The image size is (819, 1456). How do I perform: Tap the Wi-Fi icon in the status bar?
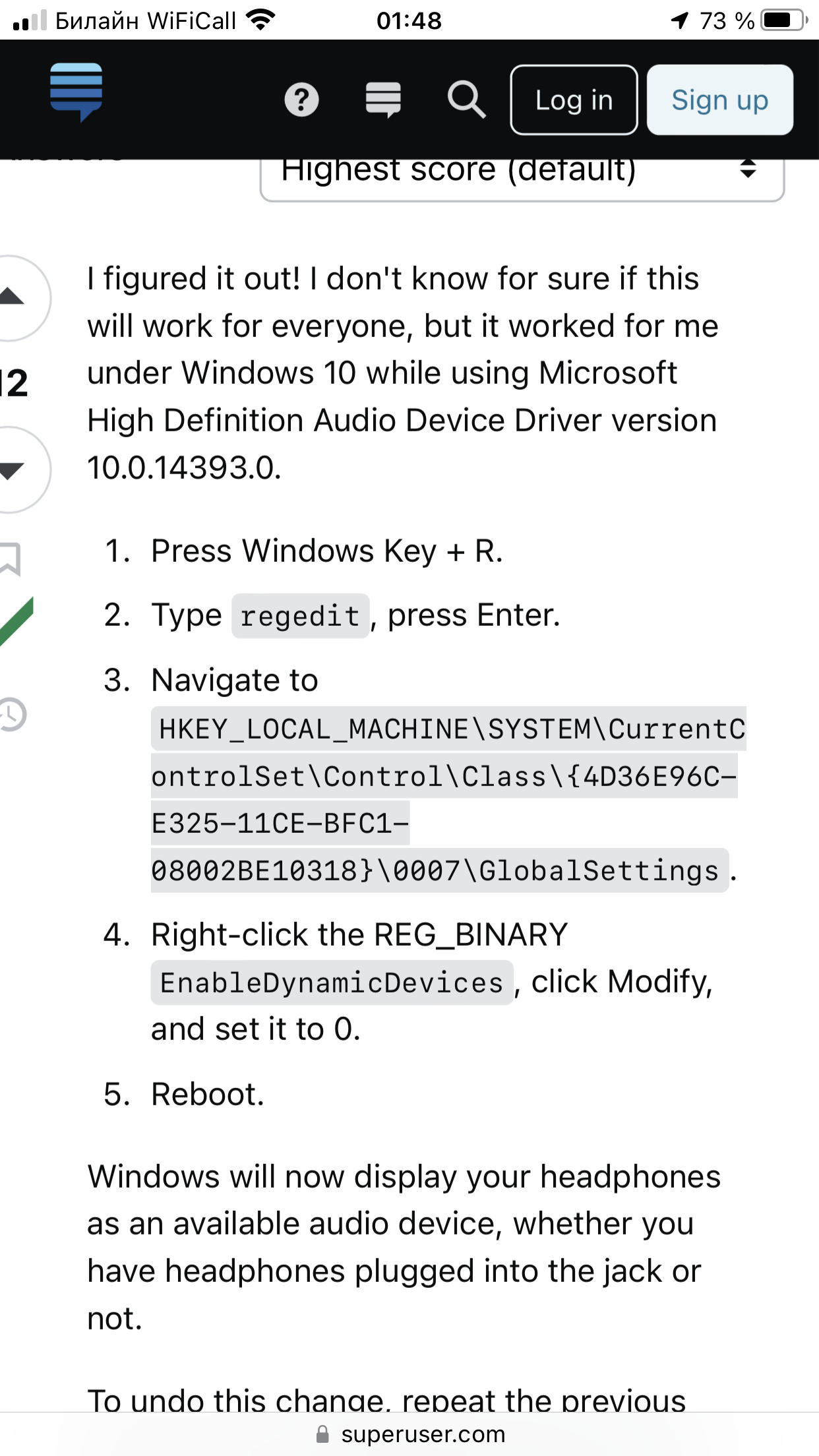pos(260,20)
